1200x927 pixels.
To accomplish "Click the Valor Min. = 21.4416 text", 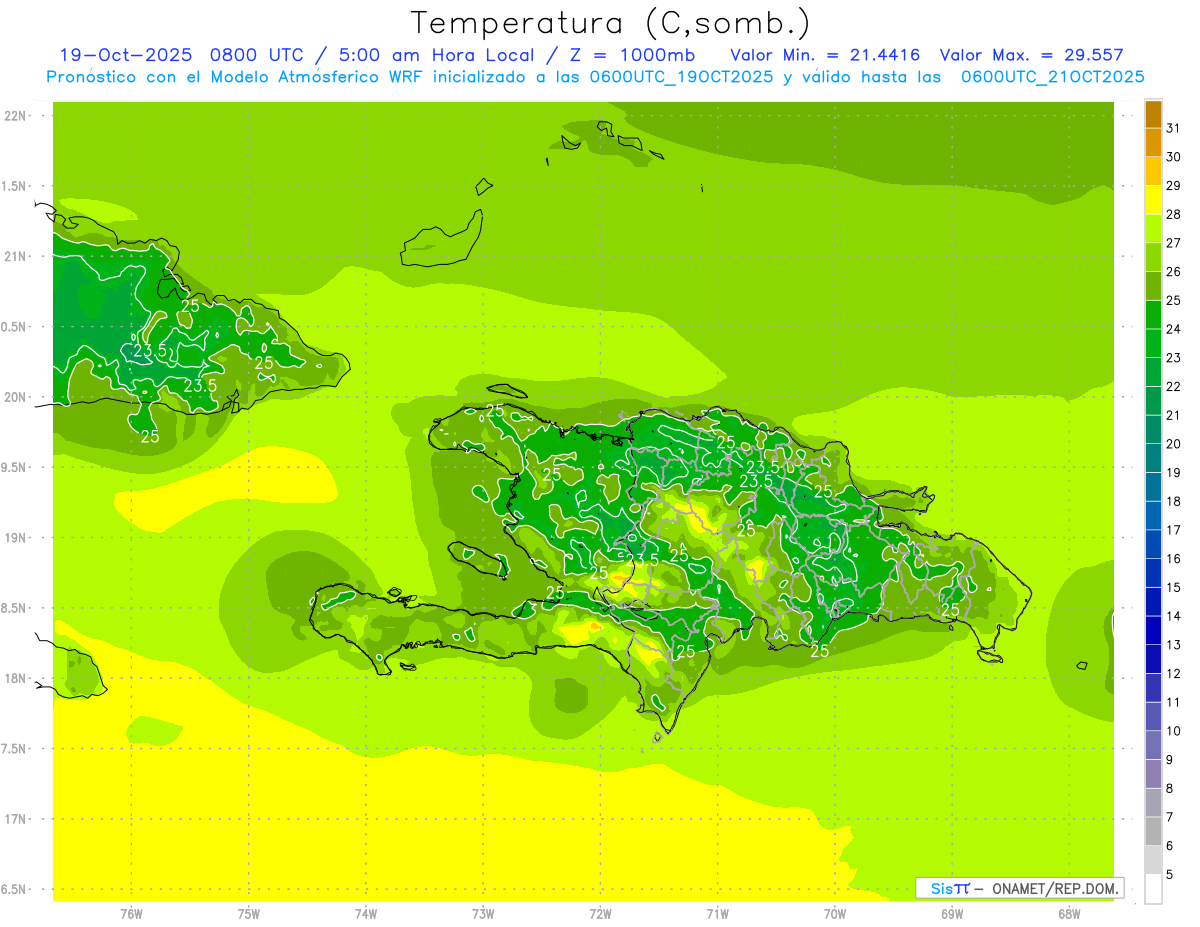I will (826, 55).
